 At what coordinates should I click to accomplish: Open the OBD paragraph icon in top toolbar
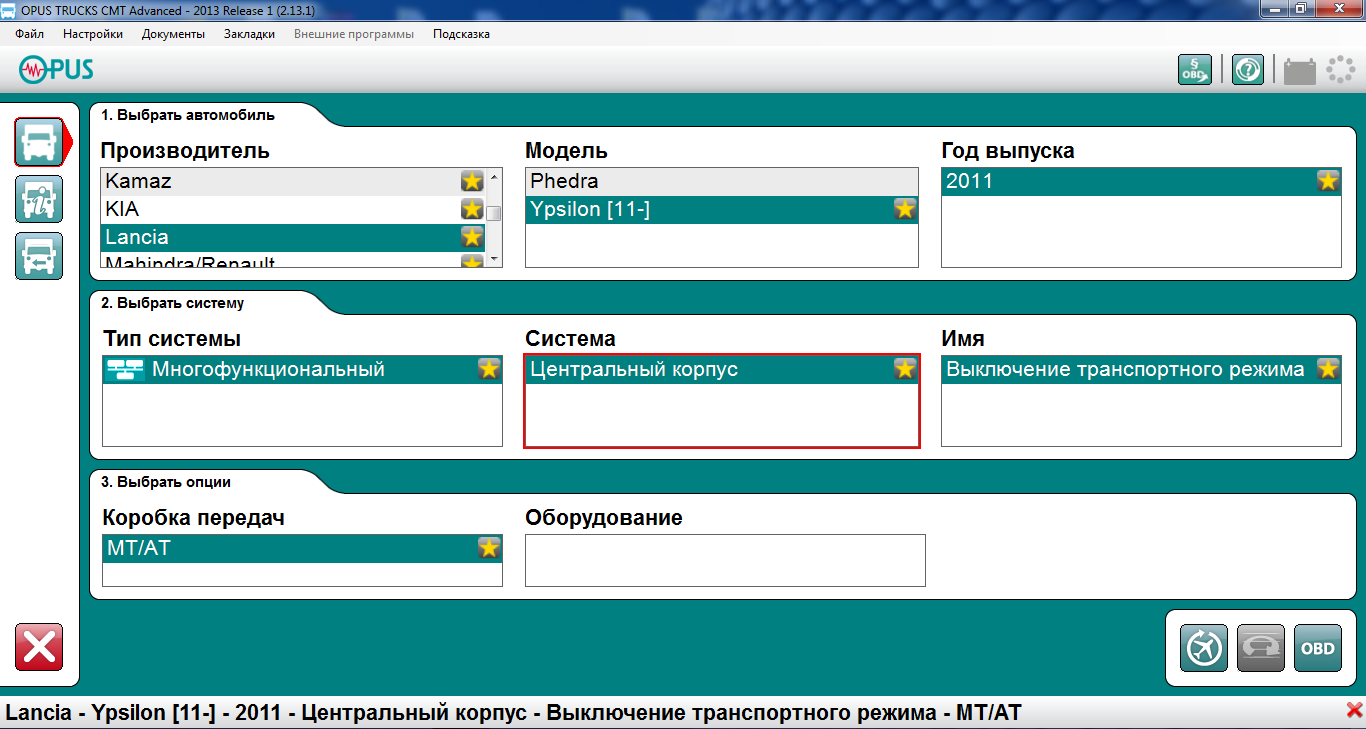pyautogui.click(x=1194, y=70)
